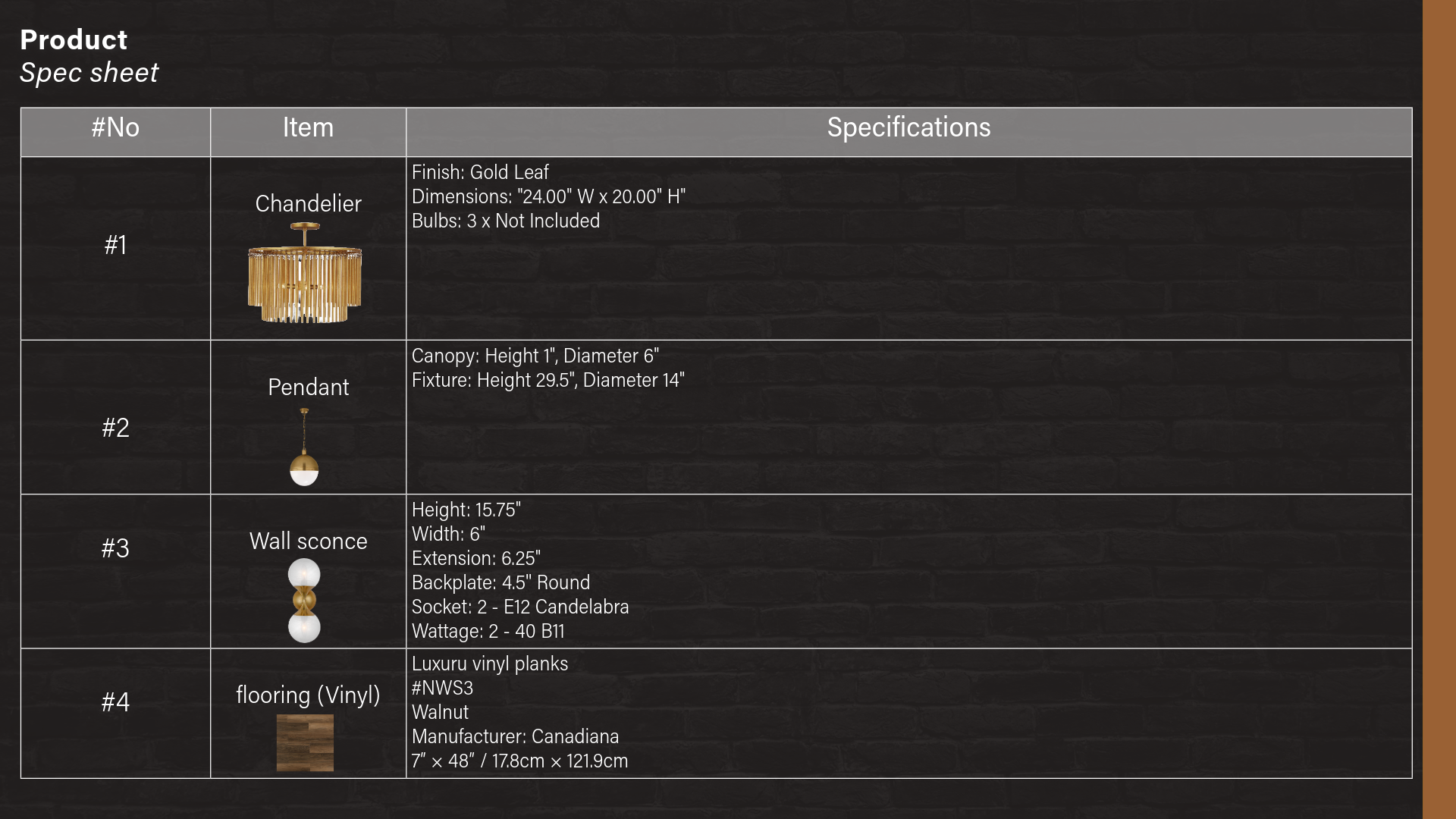This screenshot has width=1456, height=819.
Task: Click the #3 row number cell
Action: [x=115, y=548]
